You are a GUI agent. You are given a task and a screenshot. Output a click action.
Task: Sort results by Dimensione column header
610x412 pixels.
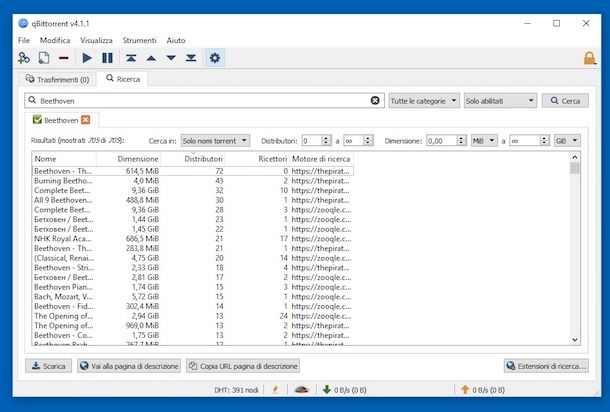pyautogui.click(x=128, y=159)
